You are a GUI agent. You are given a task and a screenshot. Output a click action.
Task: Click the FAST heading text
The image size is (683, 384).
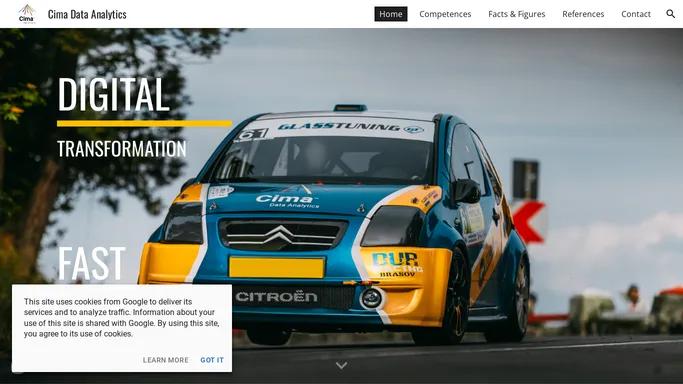(x=91, y=263)
